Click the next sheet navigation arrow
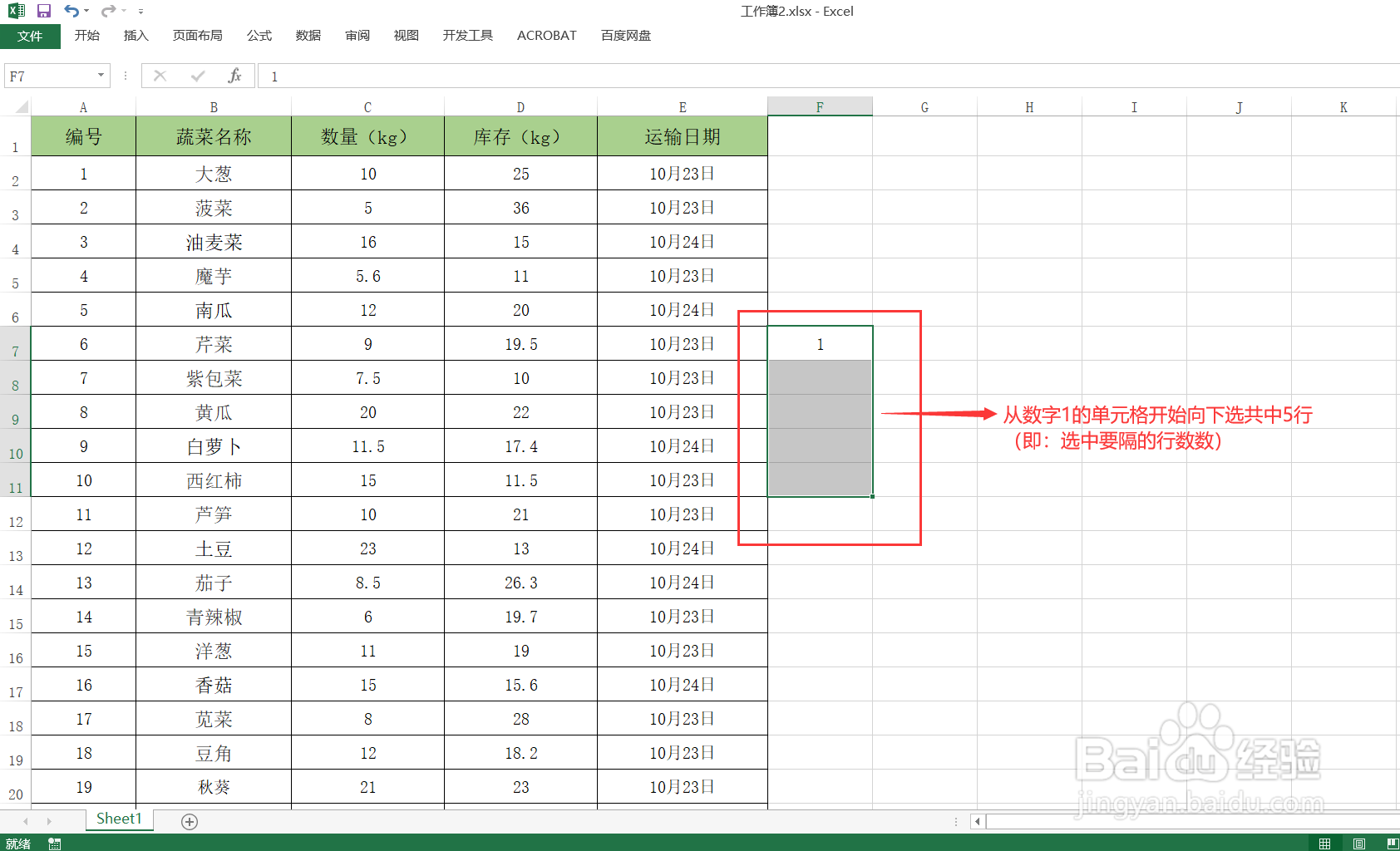The image size is (1400, 851). click(x=49, y=821)
